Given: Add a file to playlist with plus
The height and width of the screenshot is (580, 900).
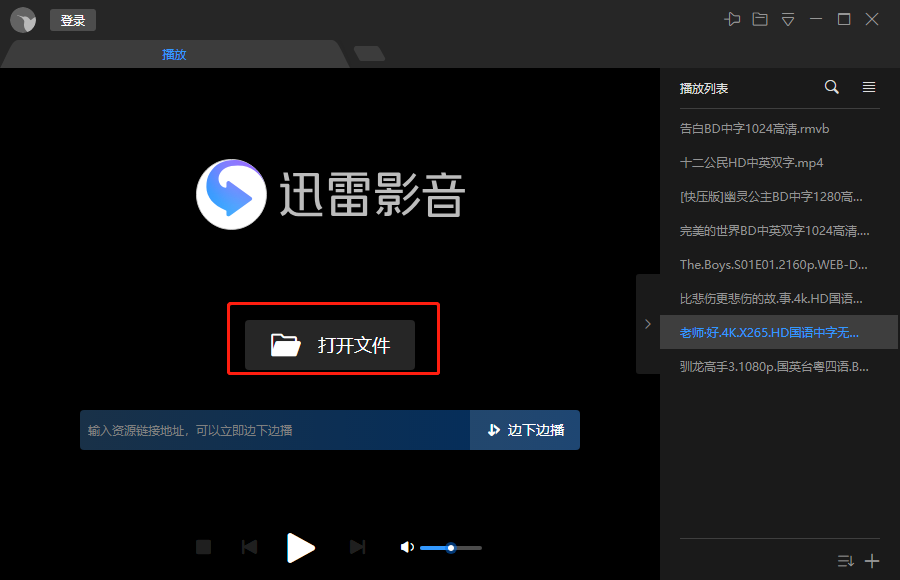Looking at the screenshot, I should pyautogui.click(x=872, y=560).
